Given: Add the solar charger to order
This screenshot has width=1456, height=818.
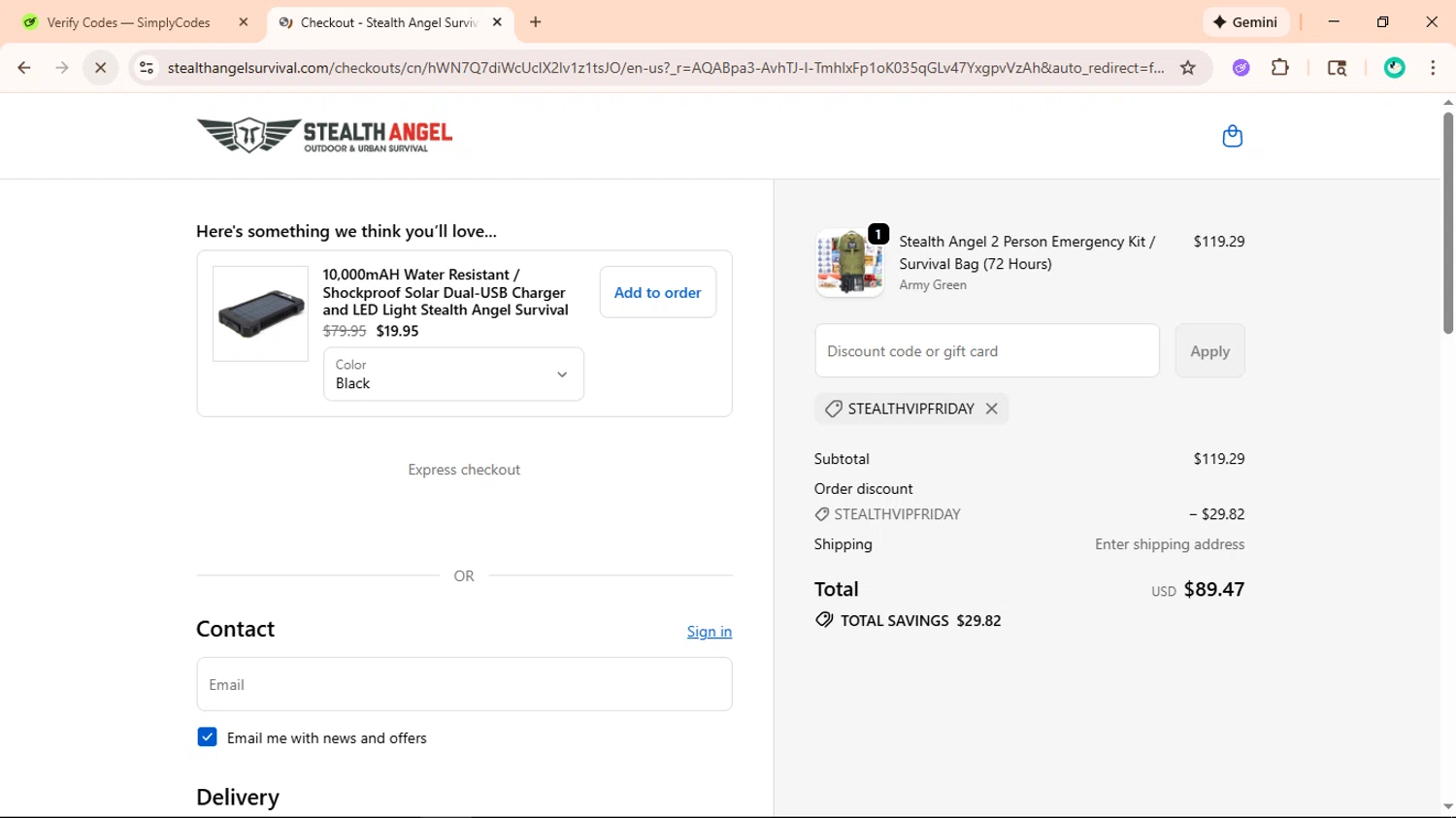Looking at the screenshot, I should [657, 292].
